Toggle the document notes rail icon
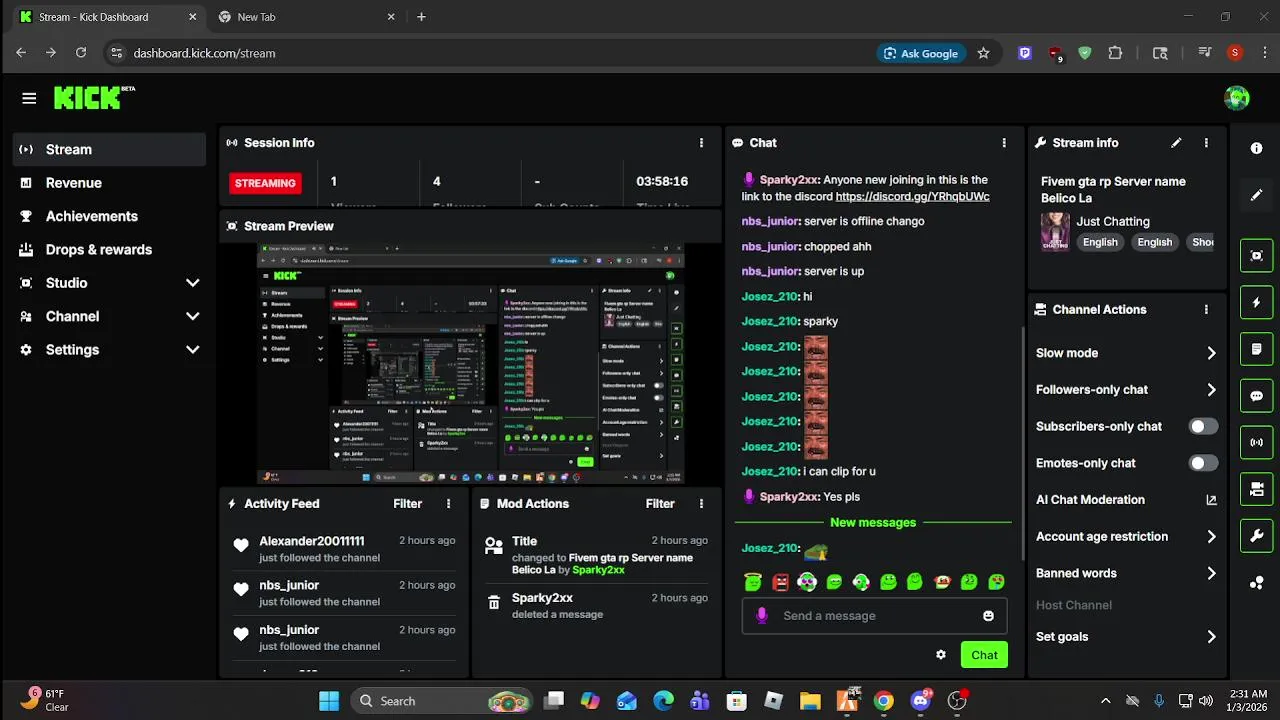 pos(1257,349)
